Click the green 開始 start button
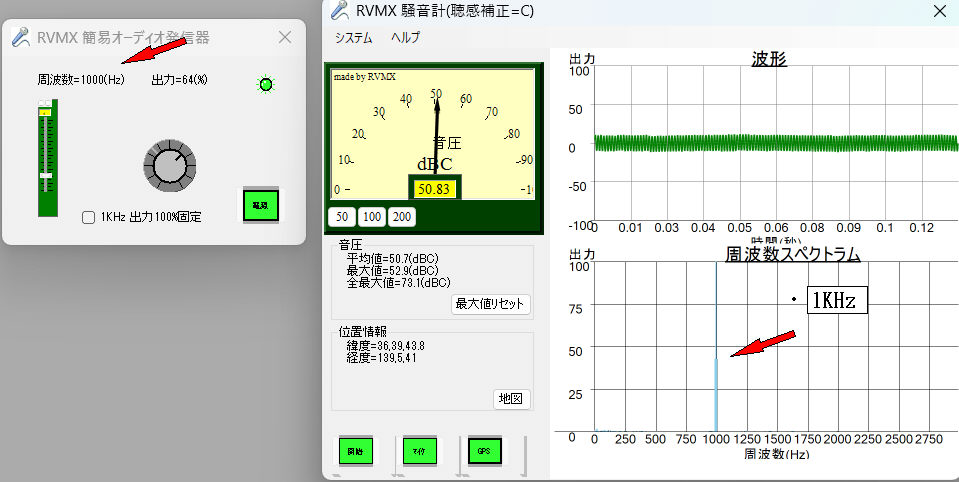959x482 pixels. [x=355, y=452]
